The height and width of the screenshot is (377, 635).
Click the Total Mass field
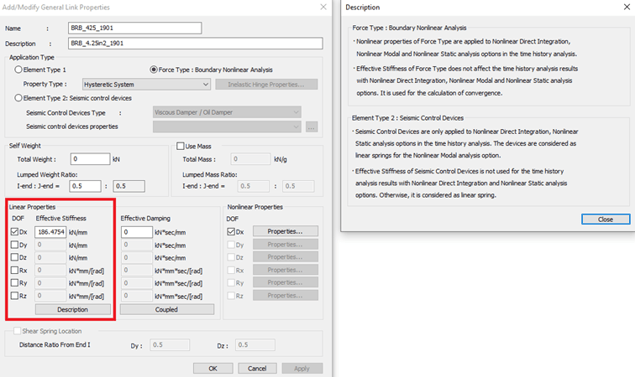[x=250, y=159]
